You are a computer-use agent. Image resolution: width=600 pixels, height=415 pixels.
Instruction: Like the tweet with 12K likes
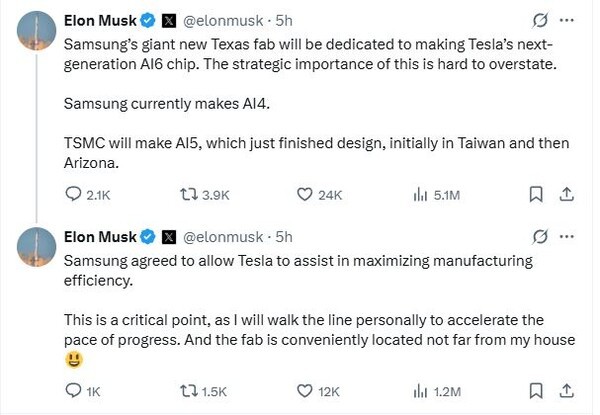[x=305, y=391]
